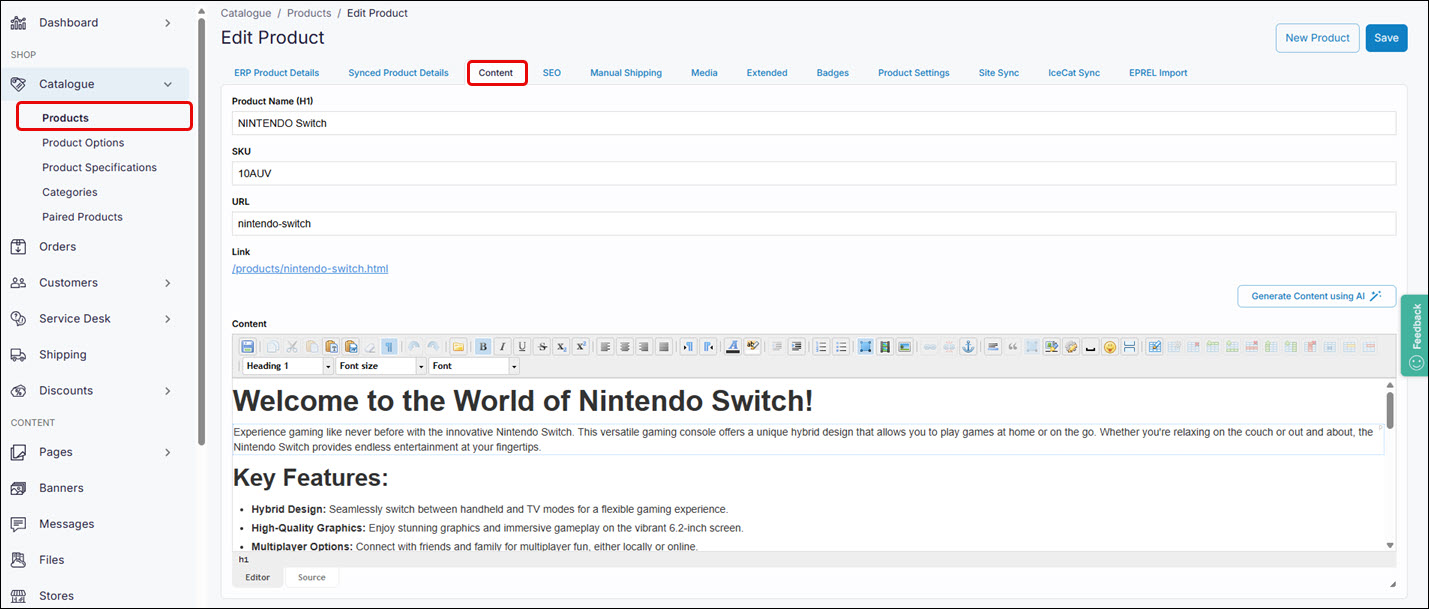
Task: Click into the SKU input field
Action: pyautogui.click(x=813, y=173)
